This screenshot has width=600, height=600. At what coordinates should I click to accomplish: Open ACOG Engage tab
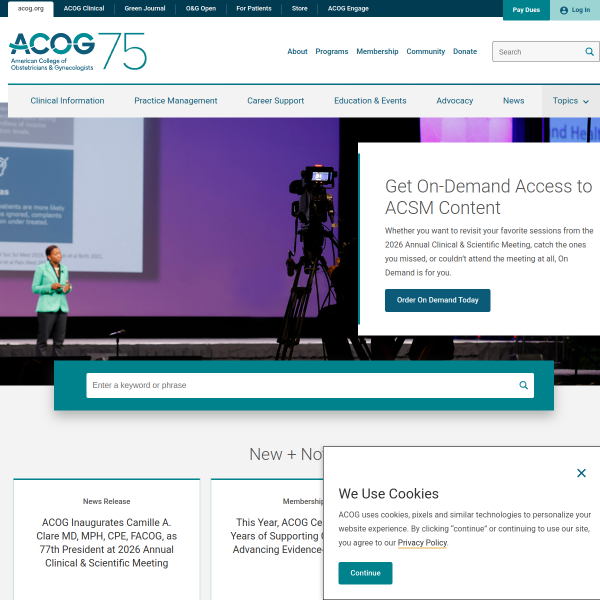(348, 8)
